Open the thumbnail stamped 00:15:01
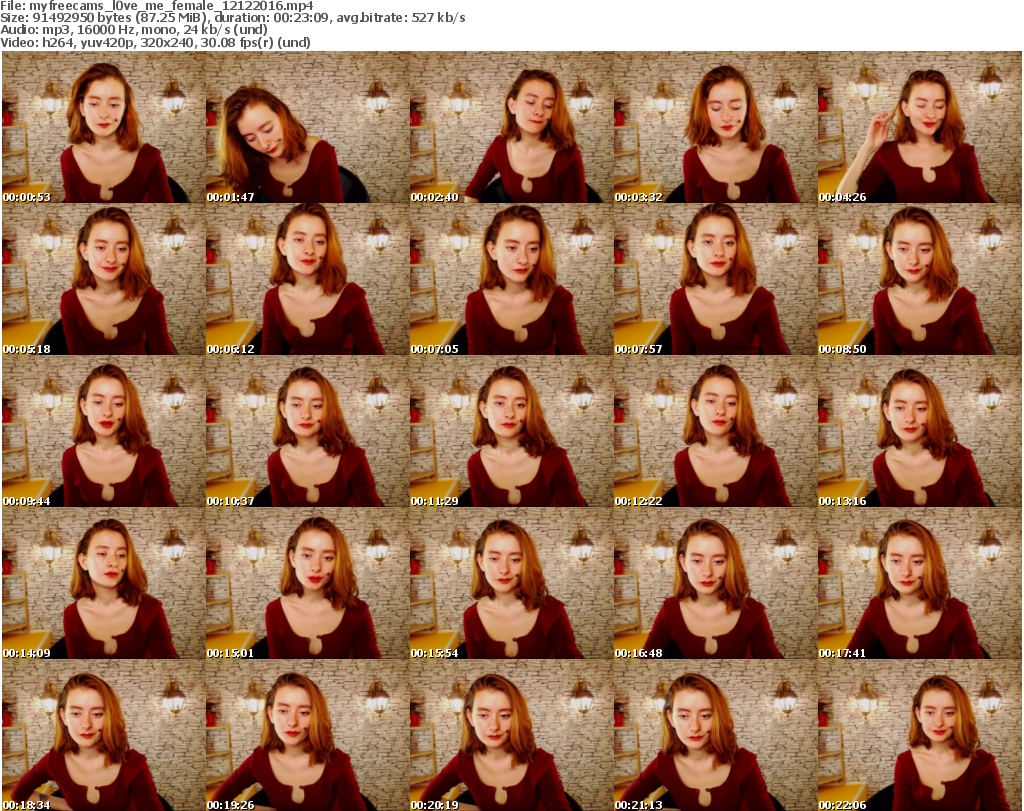The image size is (1024, 811). pyautogui.click(x=308, y=583)
